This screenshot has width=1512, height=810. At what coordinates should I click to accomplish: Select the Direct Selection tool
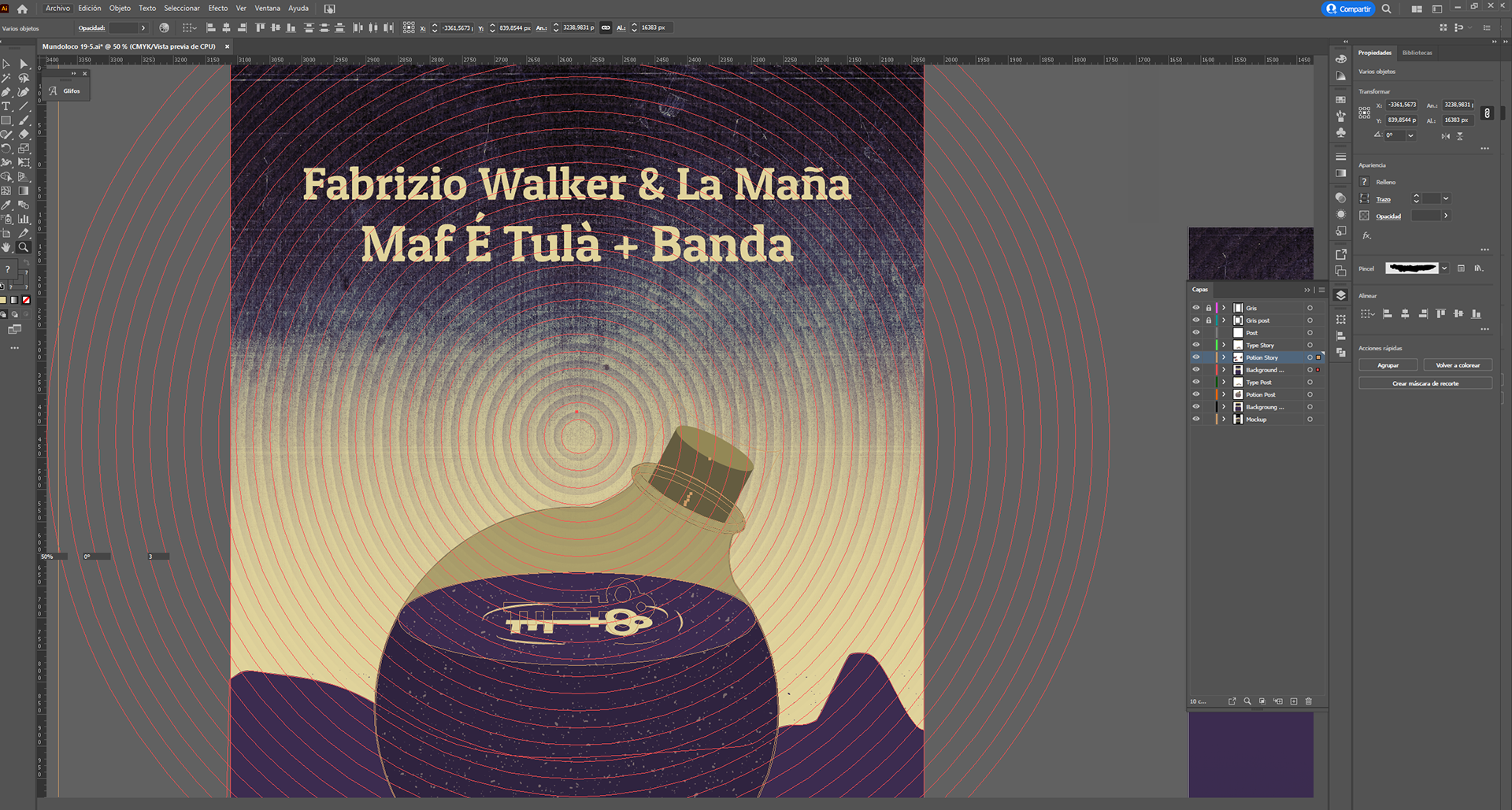24,64
